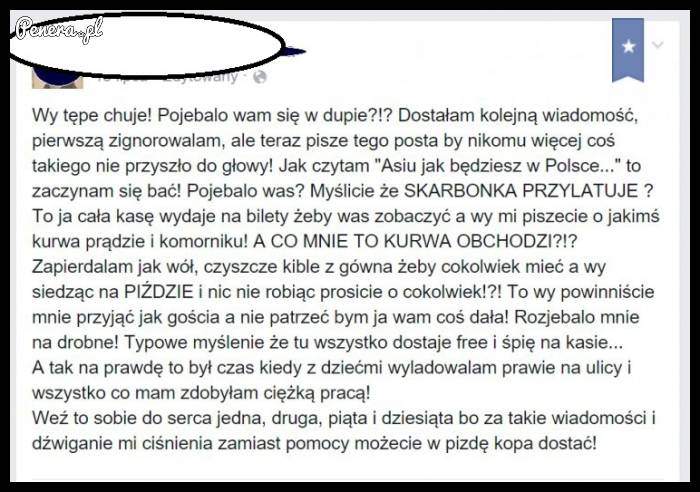Click the white oval covering the author name

(x=146, y=45)
